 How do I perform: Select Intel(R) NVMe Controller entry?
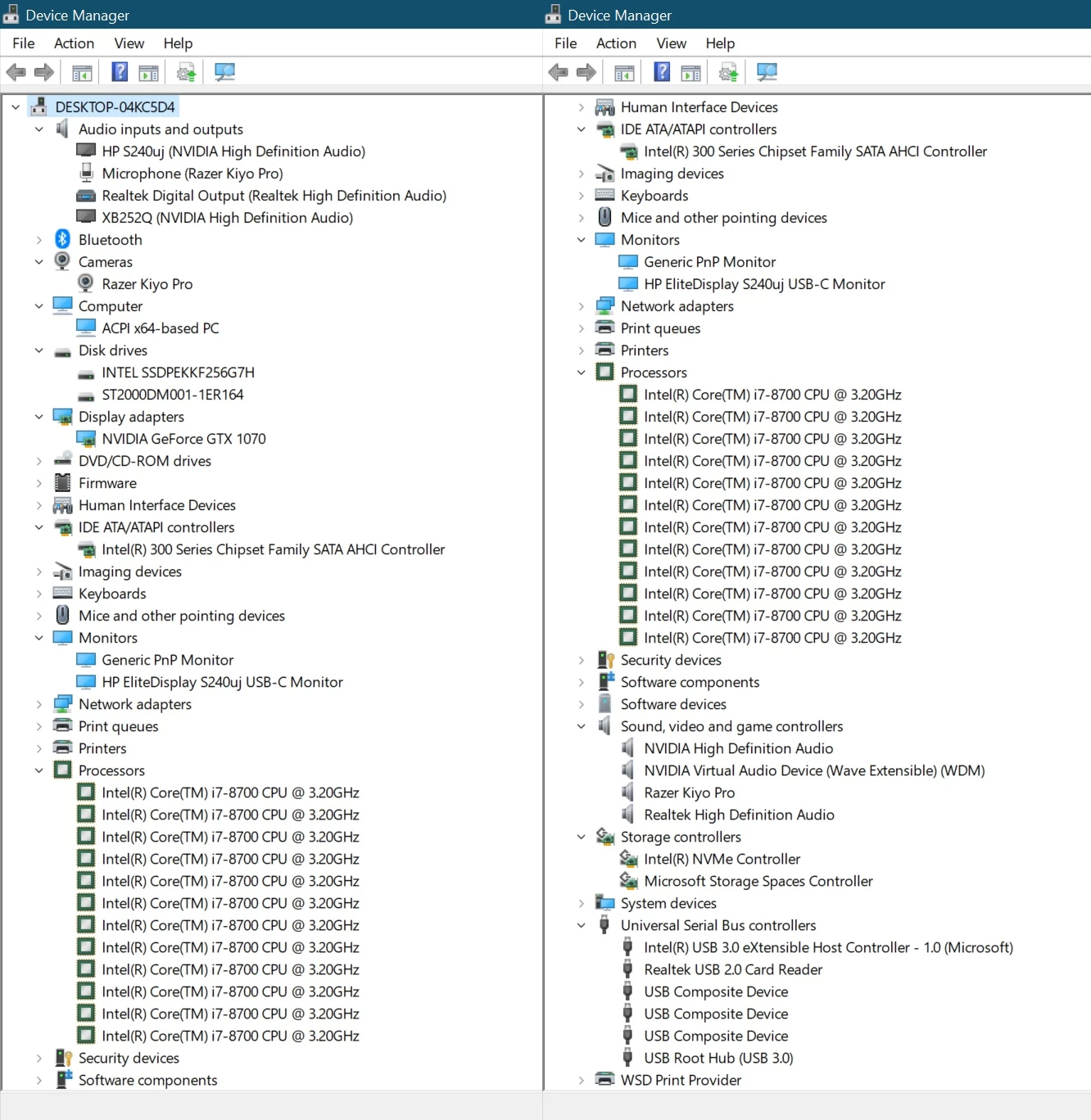(722, 858)
